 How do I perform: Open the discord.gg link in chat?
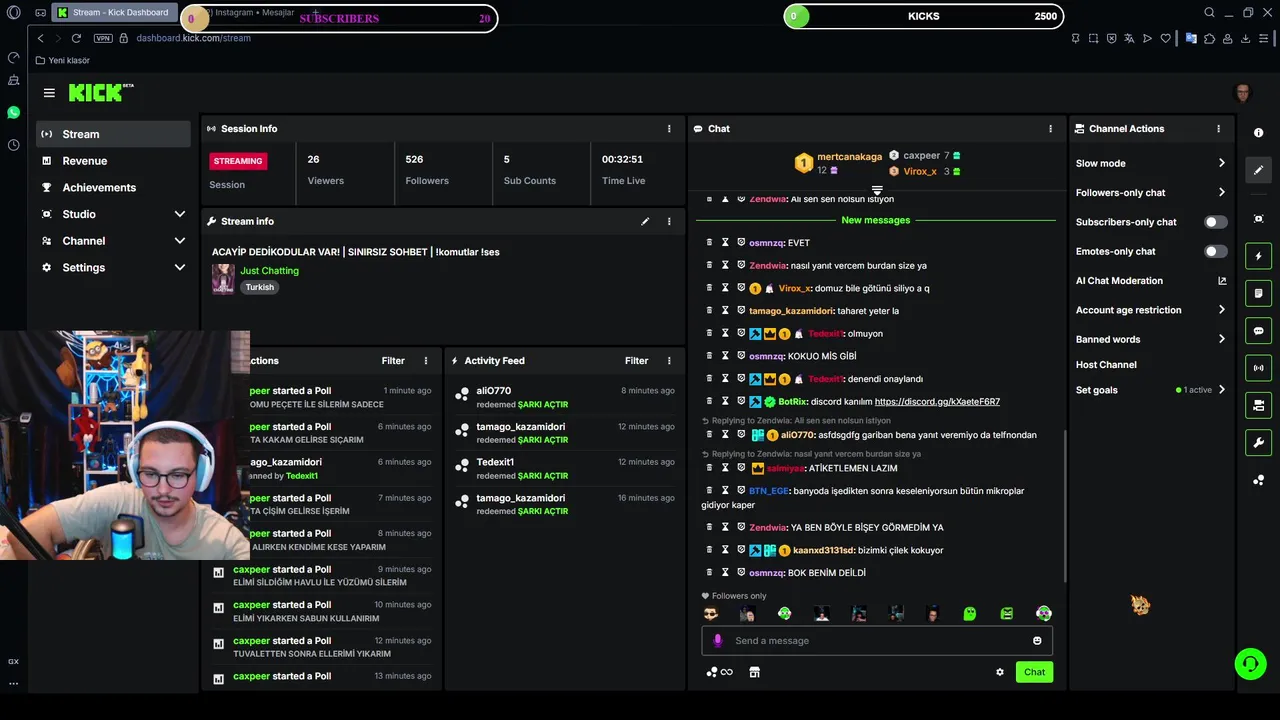(937, 402)
